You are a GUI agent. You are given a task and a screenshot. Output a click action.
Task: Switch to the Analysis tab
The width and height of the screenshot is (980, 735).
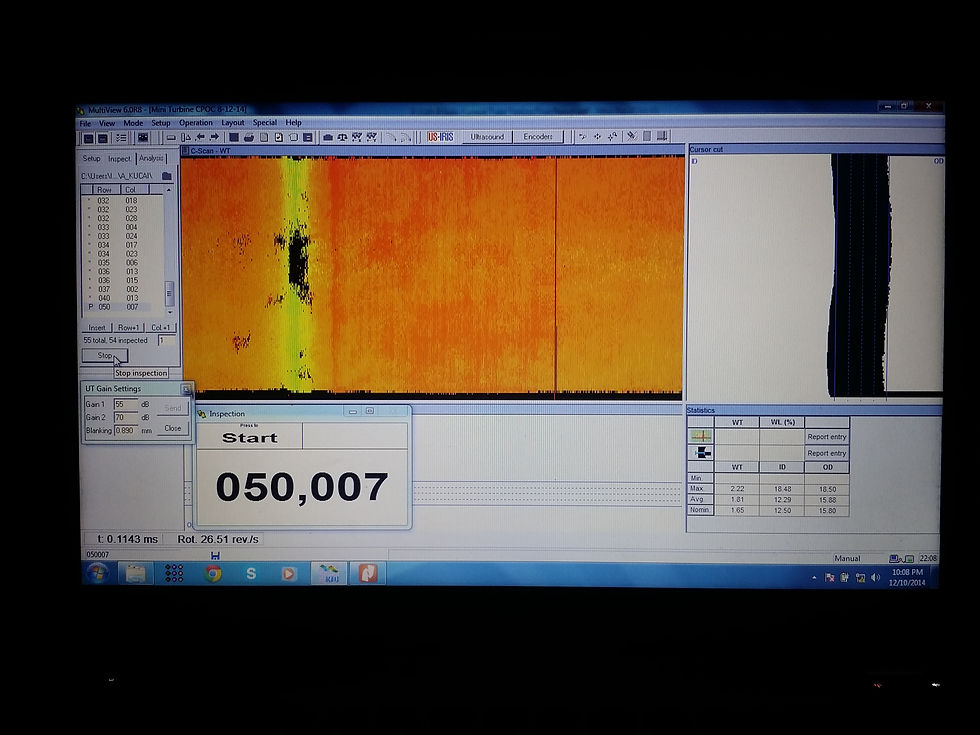point(151,159)
